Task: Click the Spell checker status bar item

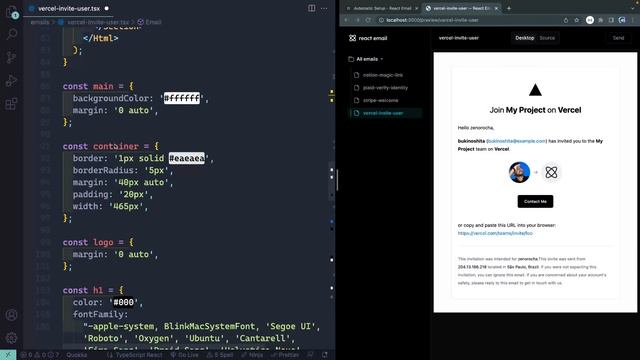Action: (220, 355)
